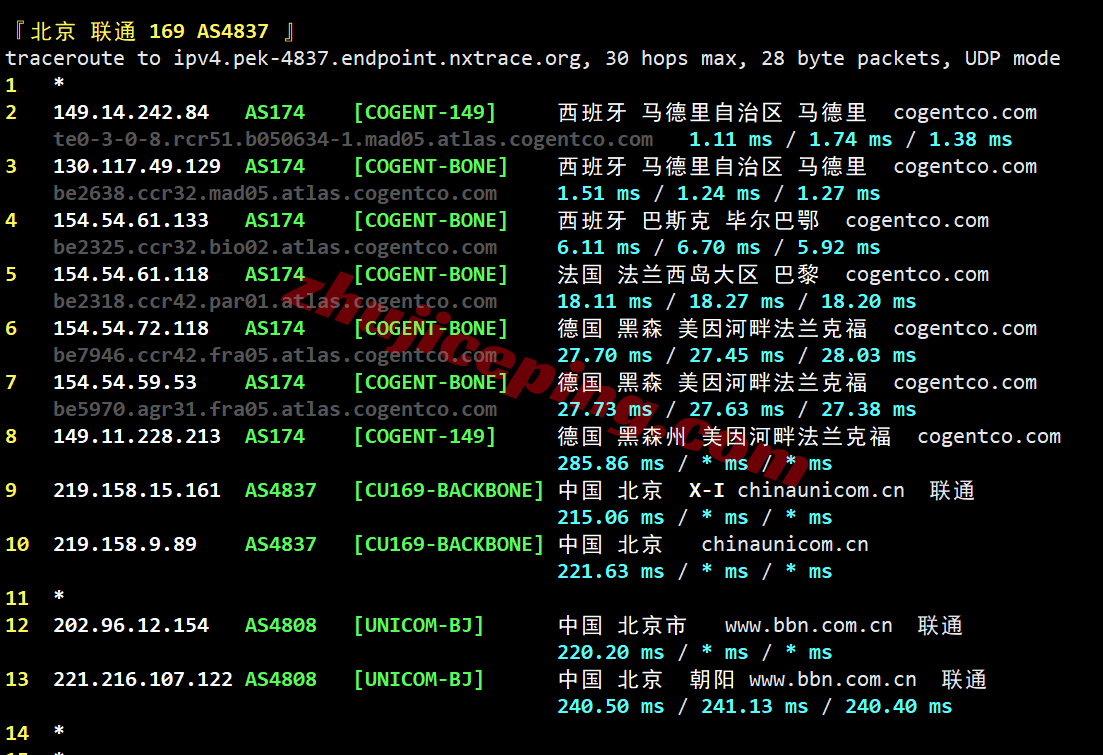The height and width of the screenshot is (755, 1103).
Task: Select IP address 221.216.107.122
Action: [x=143, y=680]
